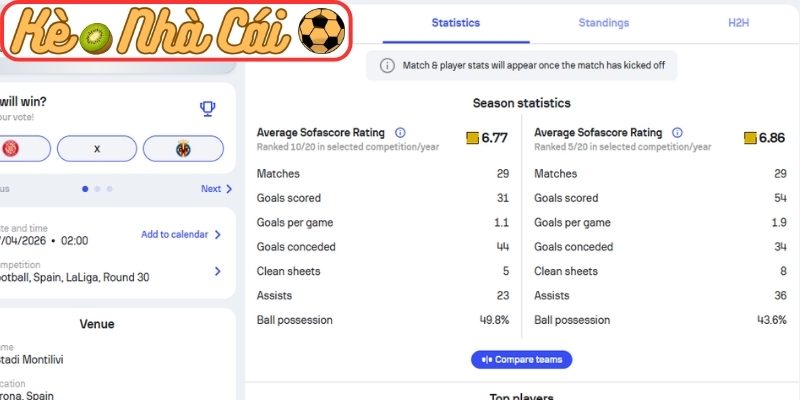Click the trophy icon in vote card
Viewport: 800px width, 400px height.
[207, 109]
